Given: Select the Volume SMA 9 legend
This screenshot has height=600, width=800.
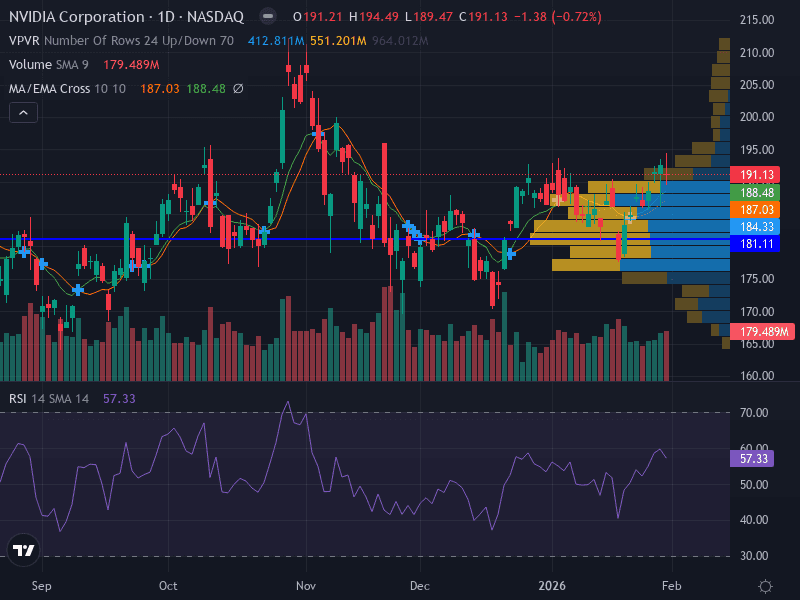Looking at the screenshot, I should pyautogui.click(x=48, y=65).
